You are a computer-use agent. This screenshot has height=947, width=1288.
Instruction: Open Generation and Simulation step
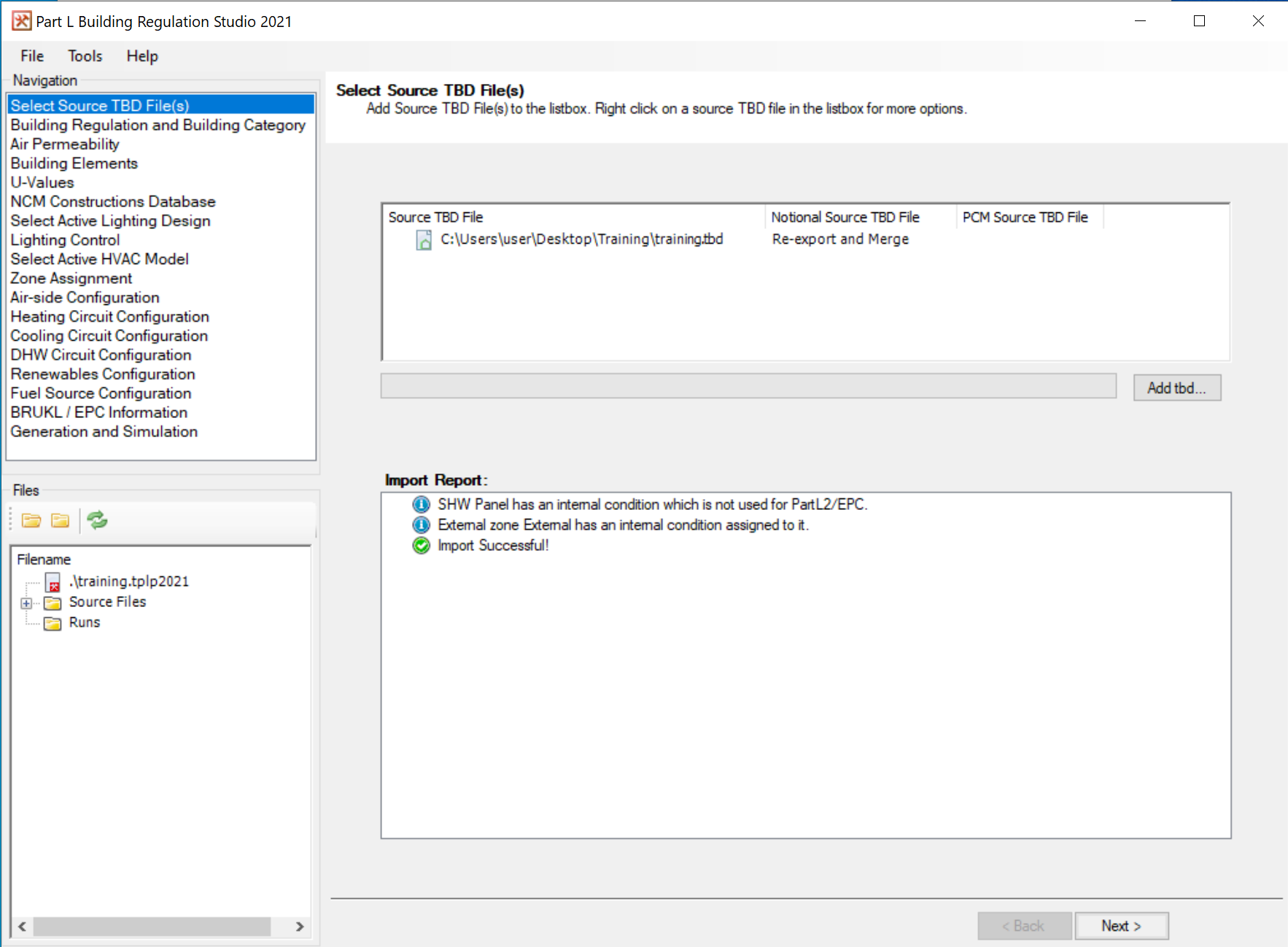pos(104,431)
